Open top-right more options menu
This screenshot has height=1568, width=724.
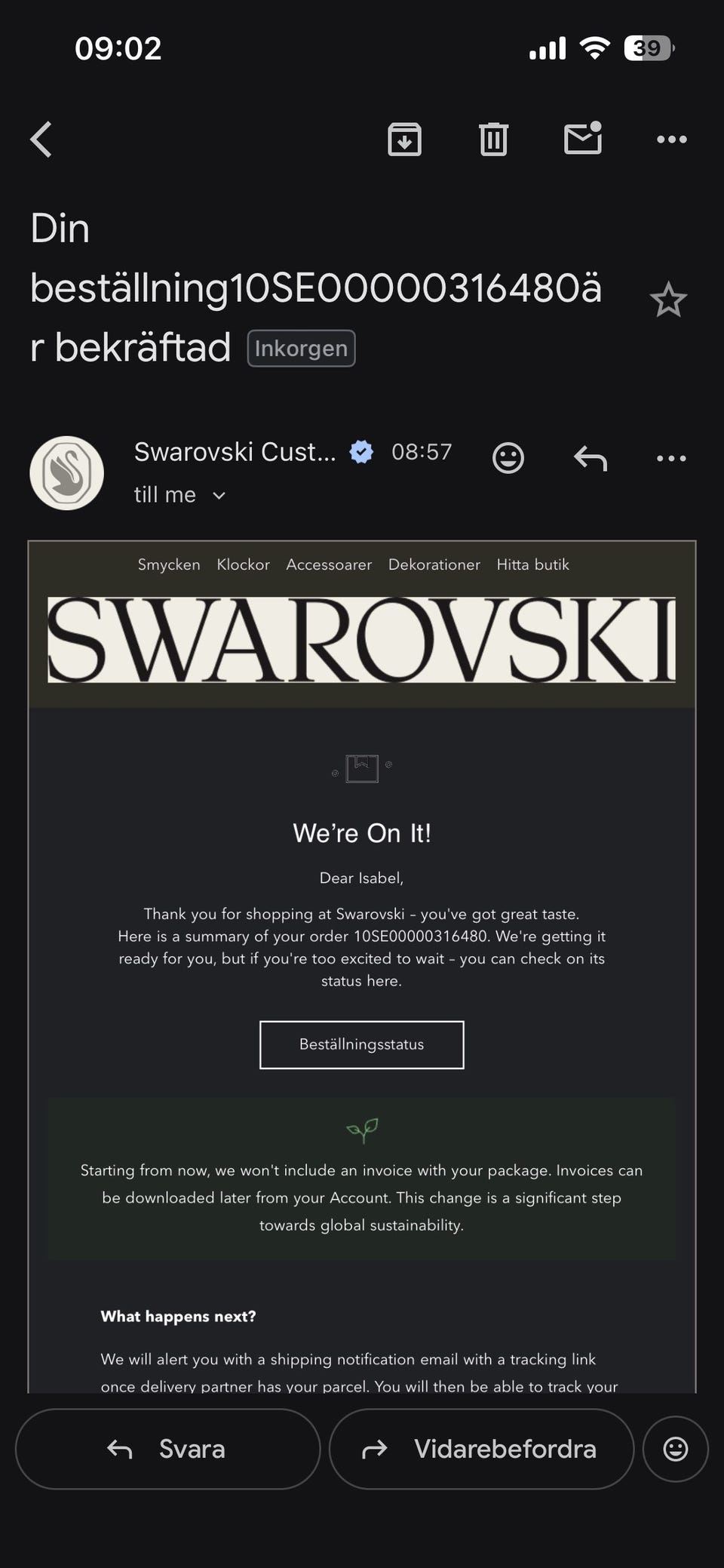point(671,140)
